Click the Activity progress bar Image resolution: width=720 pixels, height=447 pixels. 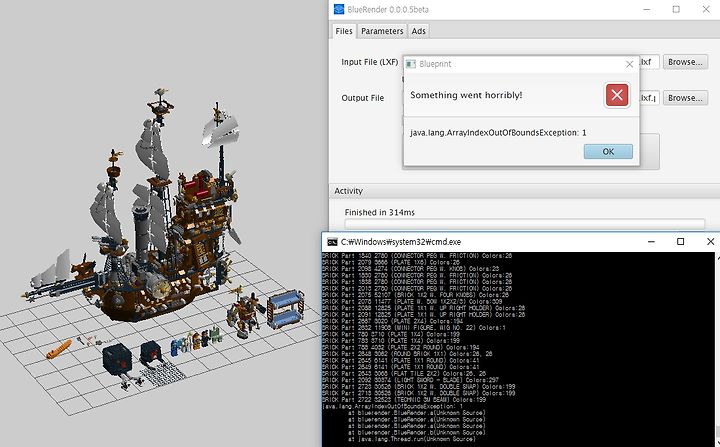(525, 224)
